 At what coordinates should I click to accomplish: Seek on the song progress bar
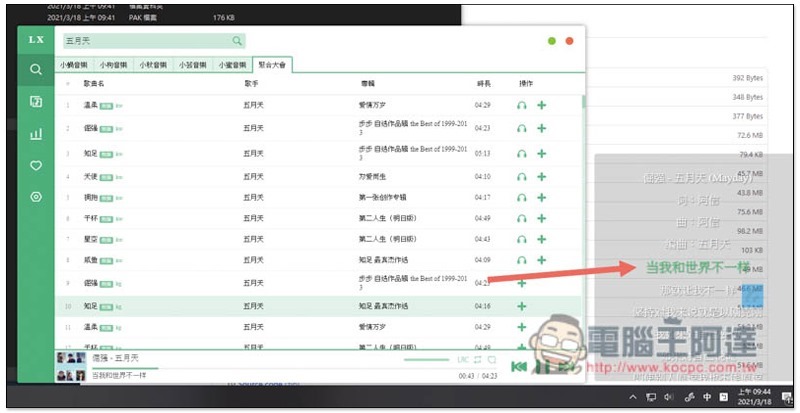294,368
